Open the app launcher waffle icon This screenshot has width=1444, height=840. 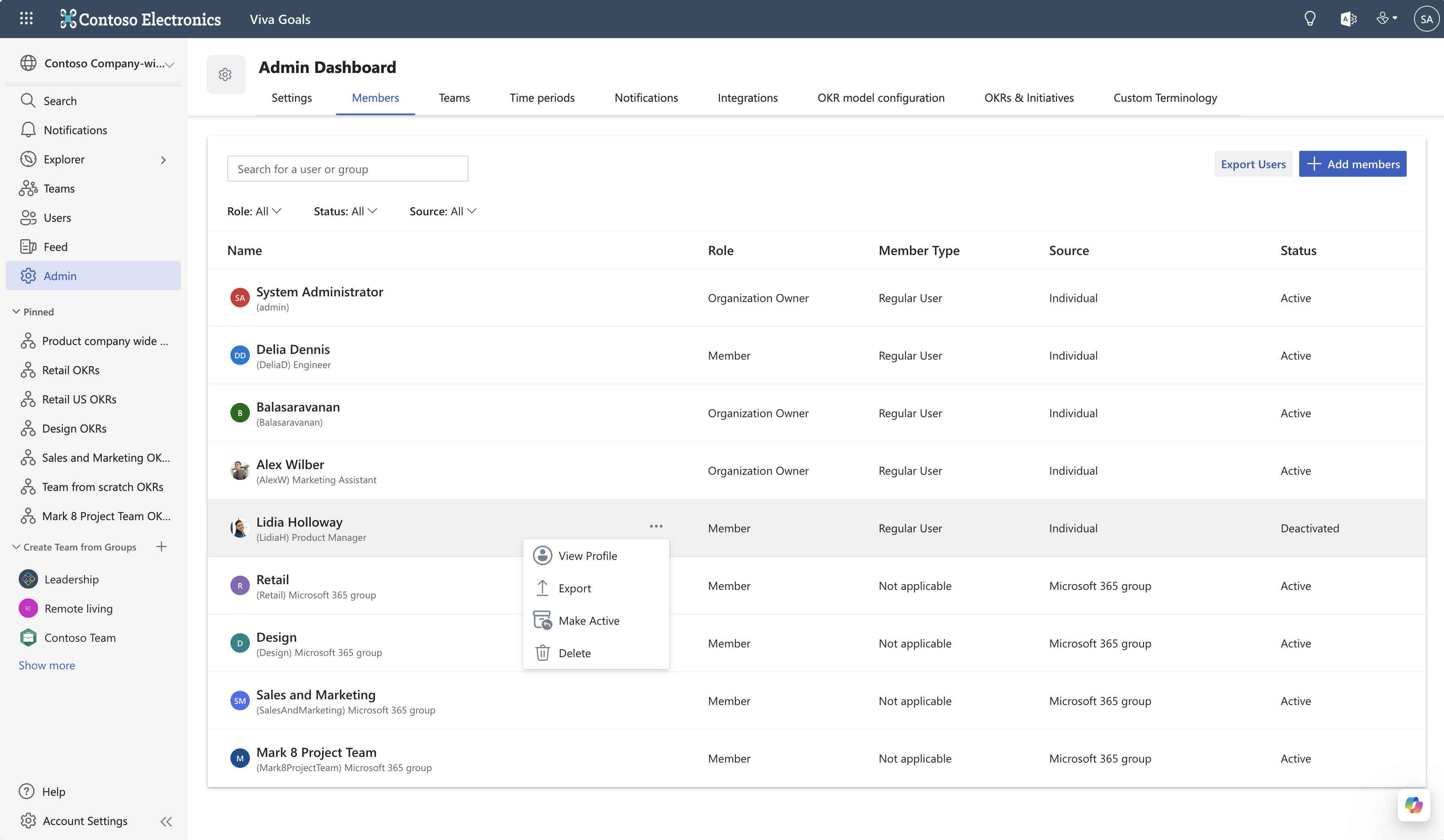26,19
